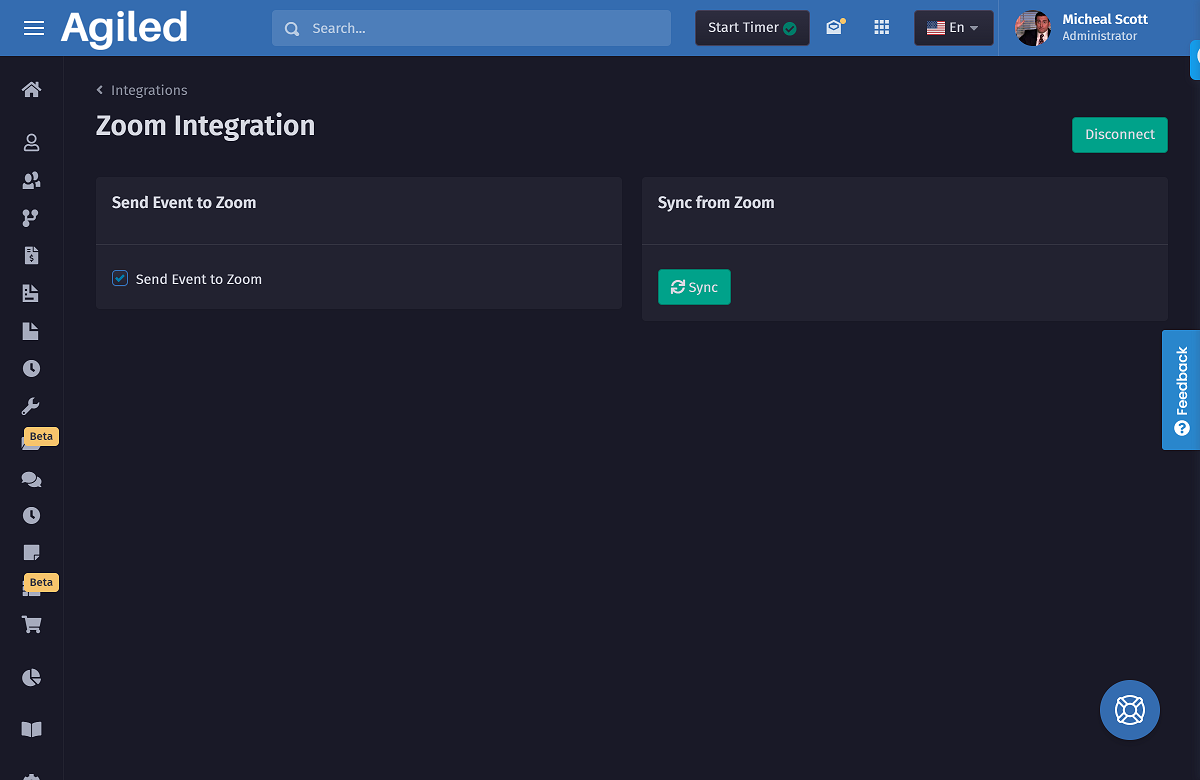Screen dimensions: 1200x780
Task: Open the branch workflow sidebar icon
Action: pos(31,218)
